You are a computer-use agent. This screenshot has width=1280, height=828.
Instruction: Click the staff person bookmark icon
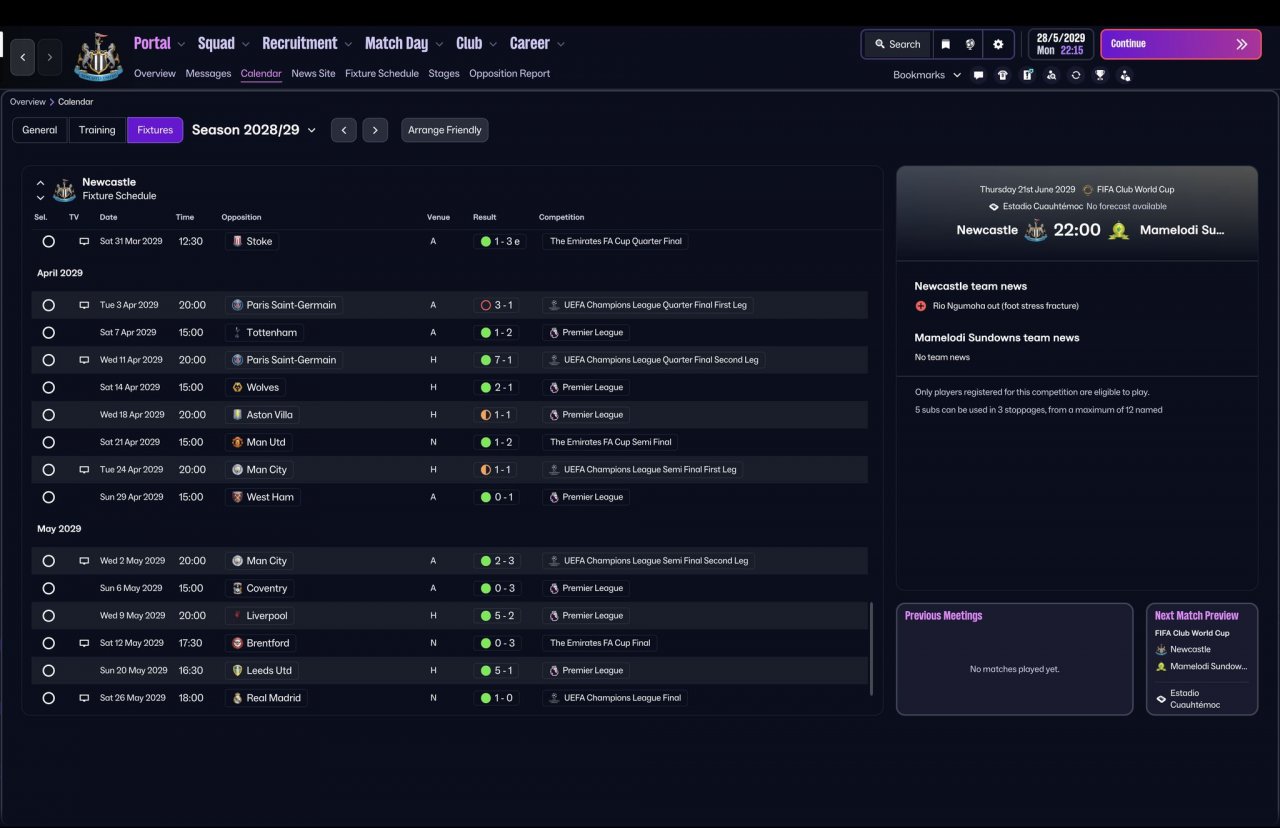(1125, 75)
